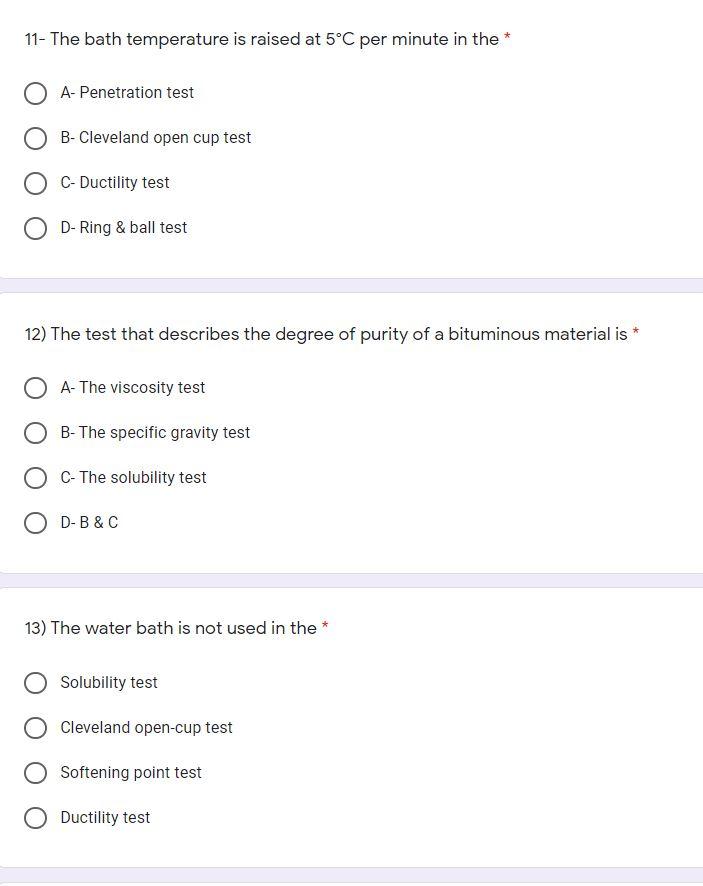Pick the Softening point test option
703x886 pixels.
pos(35,773)
